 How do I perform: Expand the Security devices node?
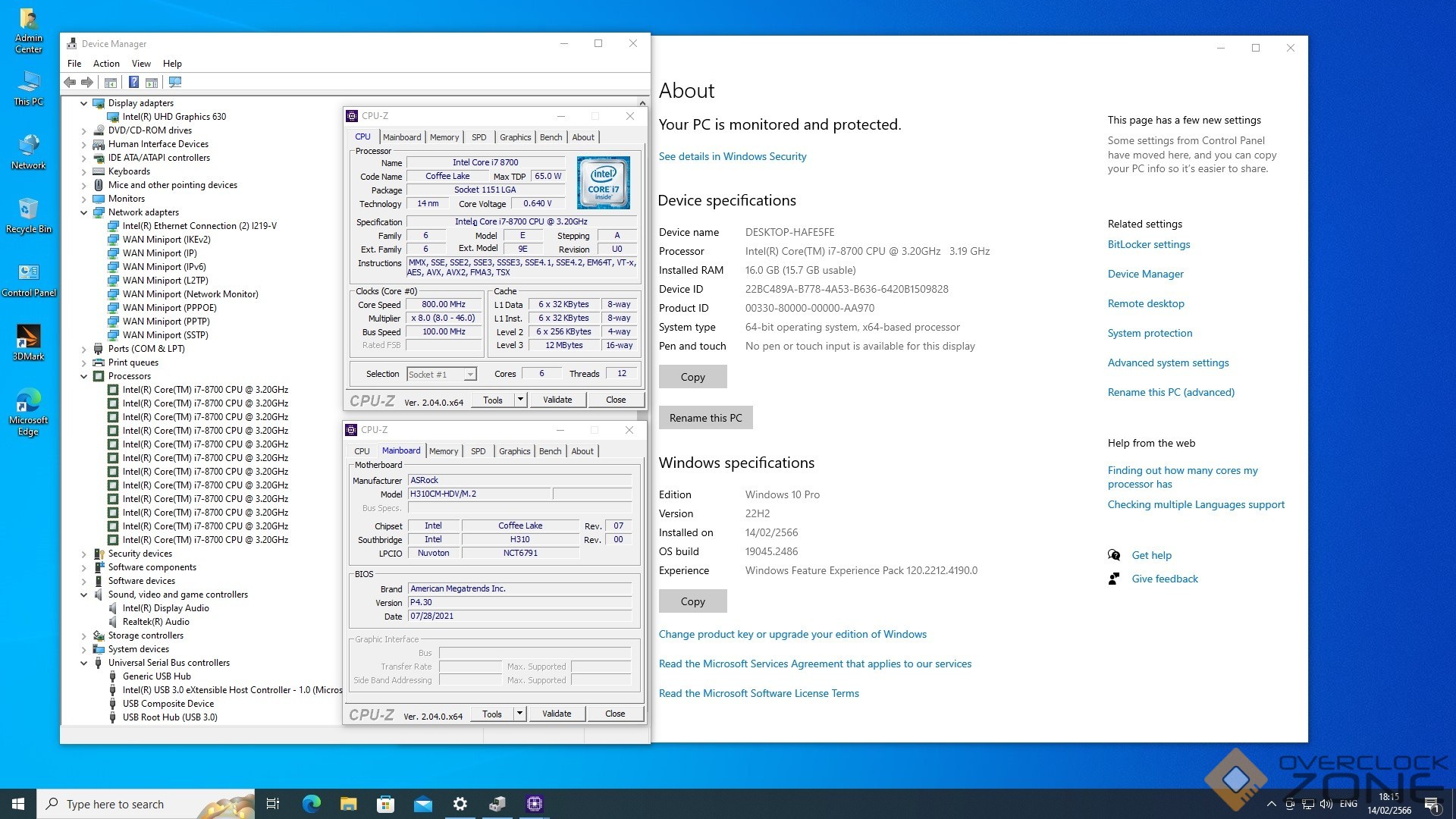(83, 554)
